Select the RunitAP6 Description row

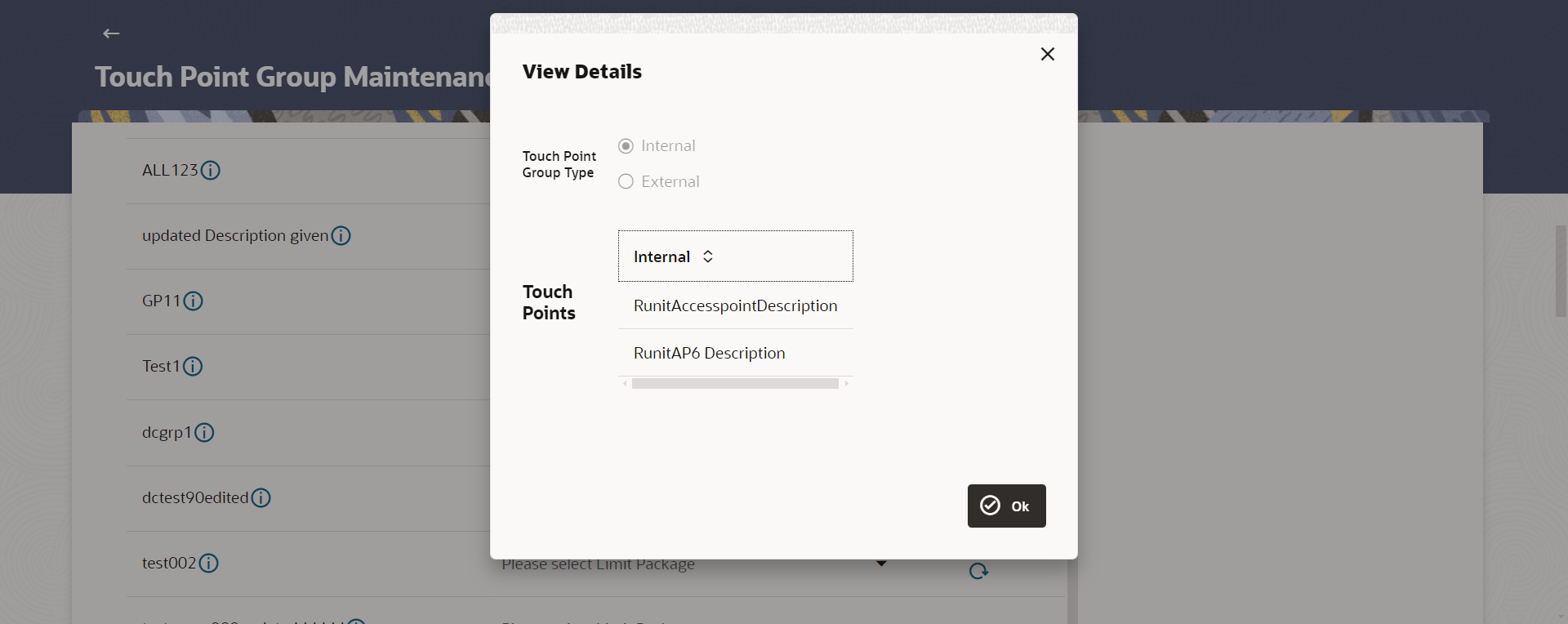[736, 353]
